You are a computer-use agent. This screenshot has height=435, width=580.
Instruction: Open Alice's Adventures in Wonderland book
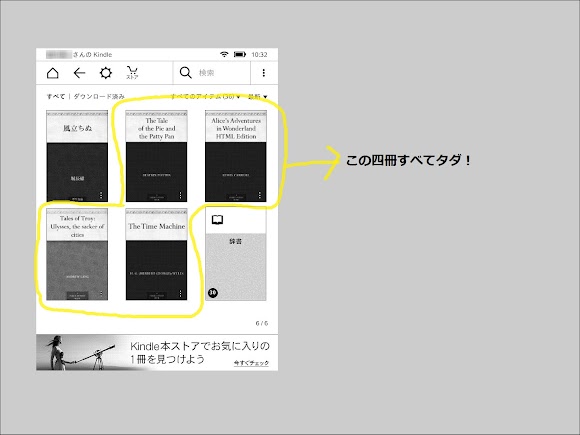coord(236,156)
